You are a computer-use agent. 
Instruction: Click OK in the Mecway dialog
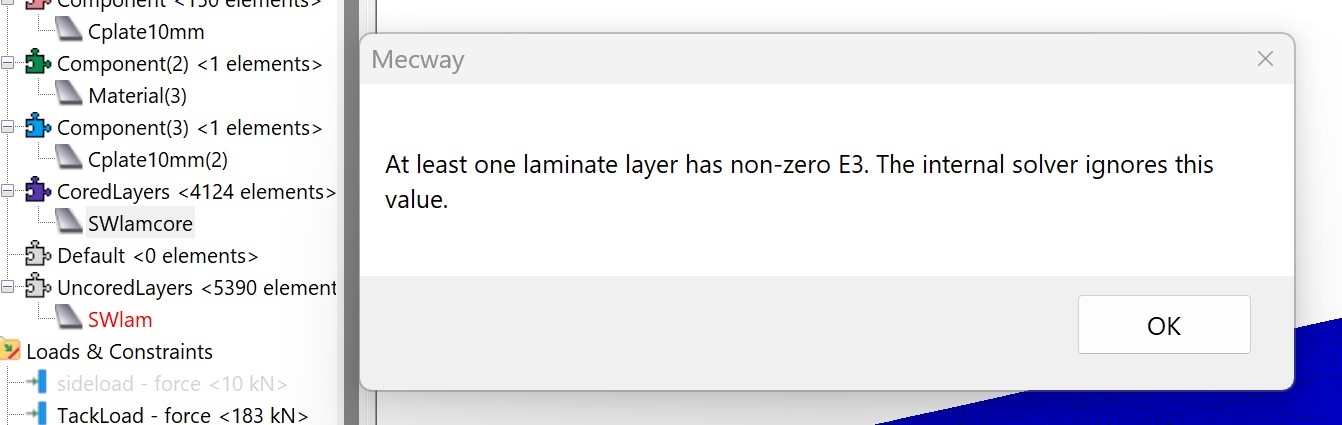point(1164,325)
